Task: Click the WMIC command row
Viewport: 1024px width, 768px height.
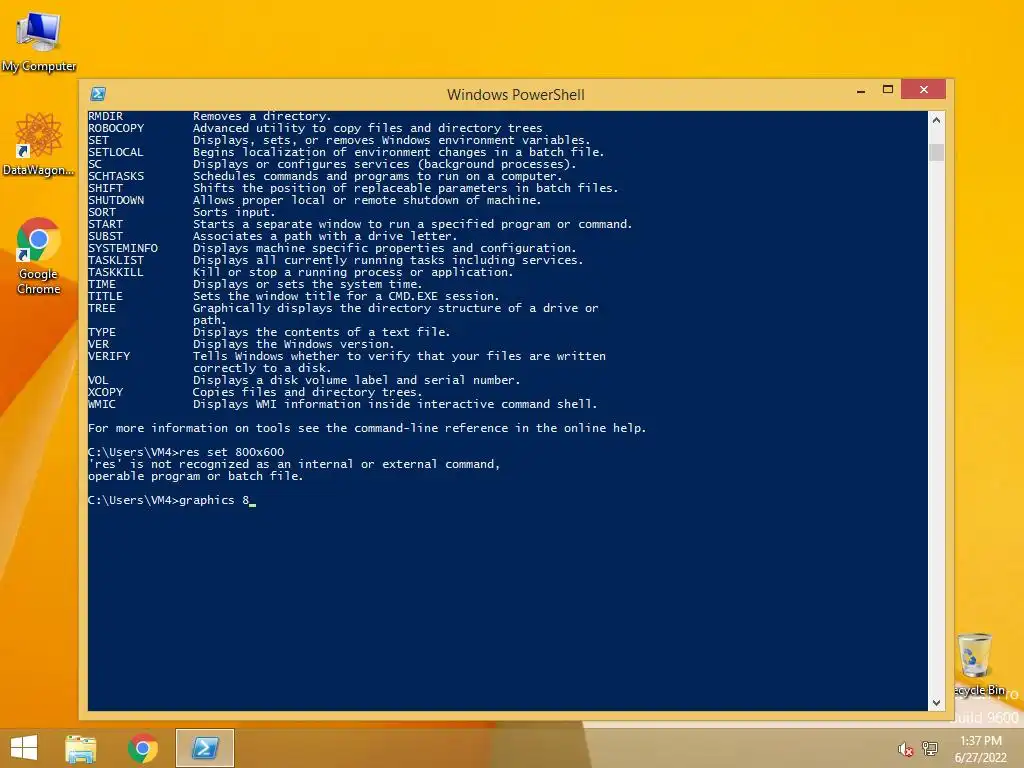Action: click(343, 404)
